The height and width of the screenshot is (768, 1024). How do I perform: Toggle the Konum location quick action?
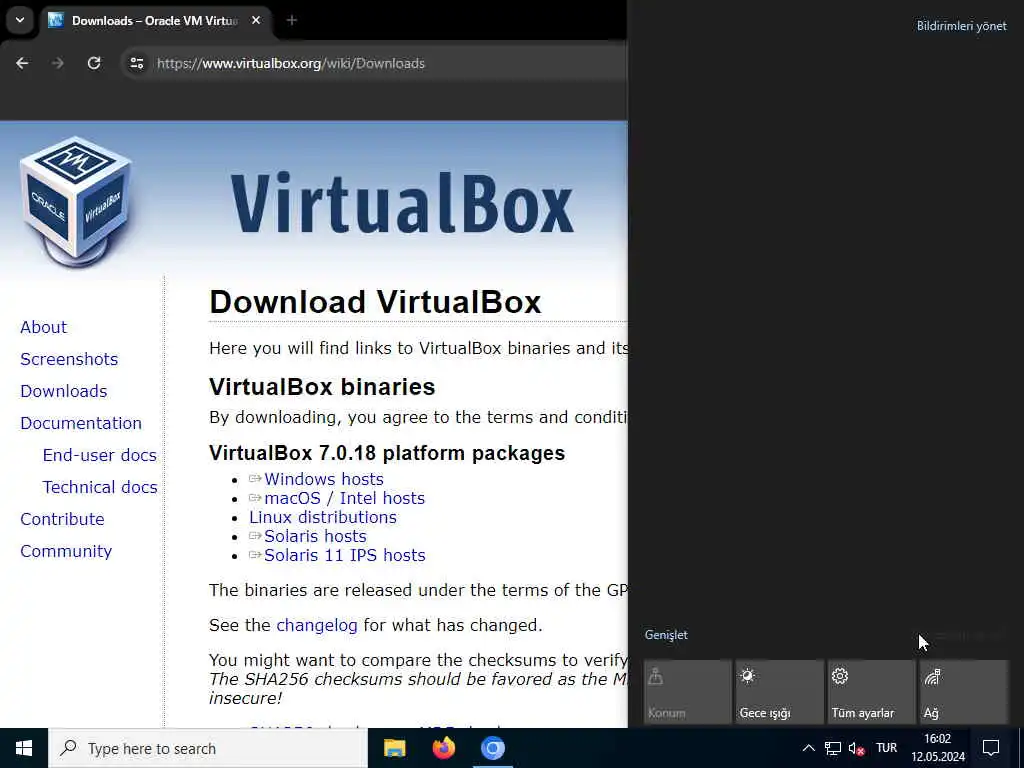pos(688,692)
